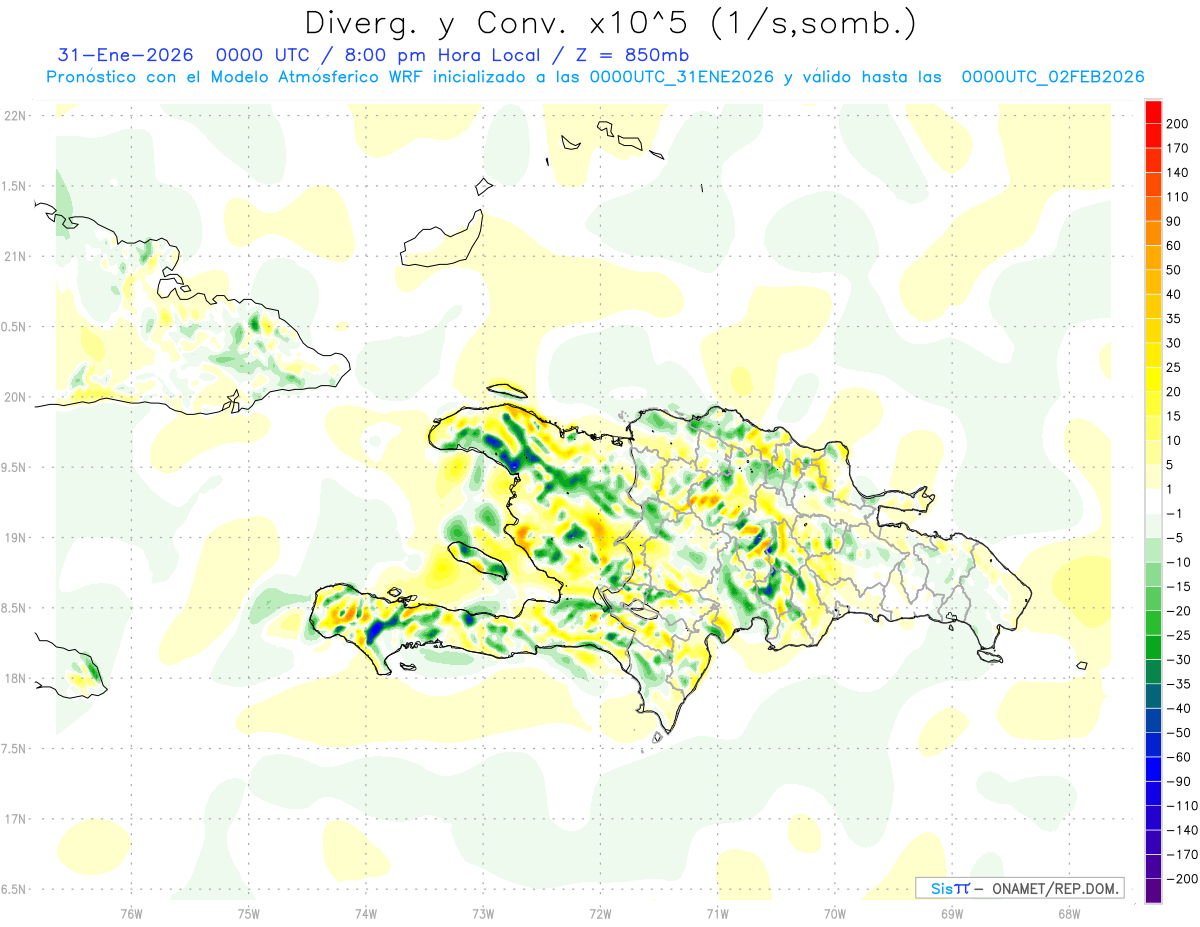Viewport: 1200px width, 927px height.
Task: Click the positive '170' color scale label
Action: click(x=1177, y=148)
